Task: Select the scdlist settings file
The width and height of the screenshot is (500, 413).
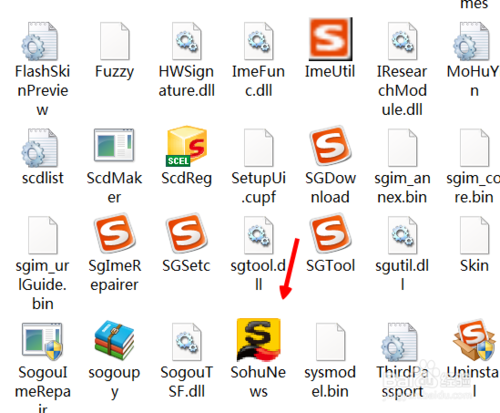Action: tap(40, 148)
